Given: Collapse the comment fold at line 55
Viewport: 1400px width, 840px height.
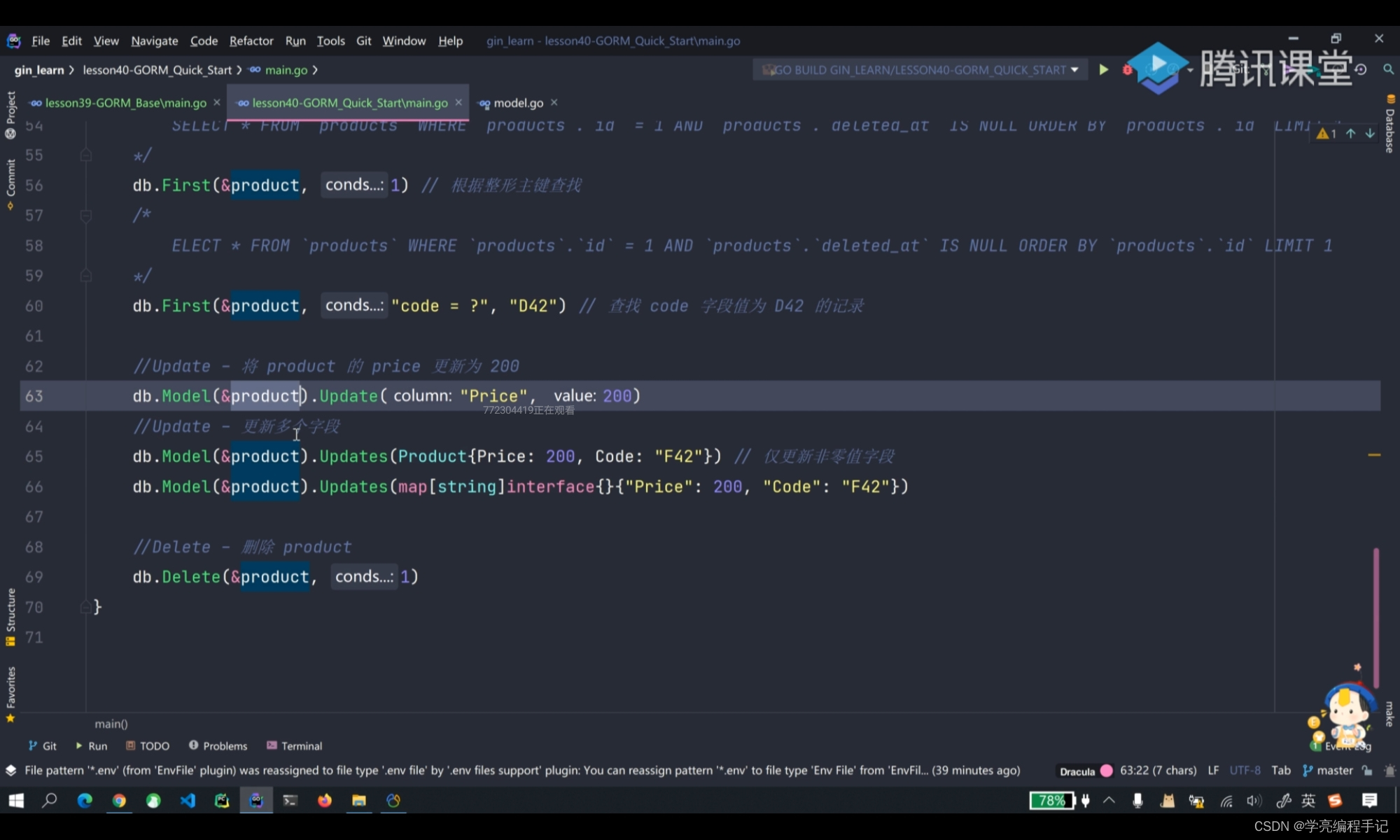Looking at the screenshot, I should tap(85, 155).
